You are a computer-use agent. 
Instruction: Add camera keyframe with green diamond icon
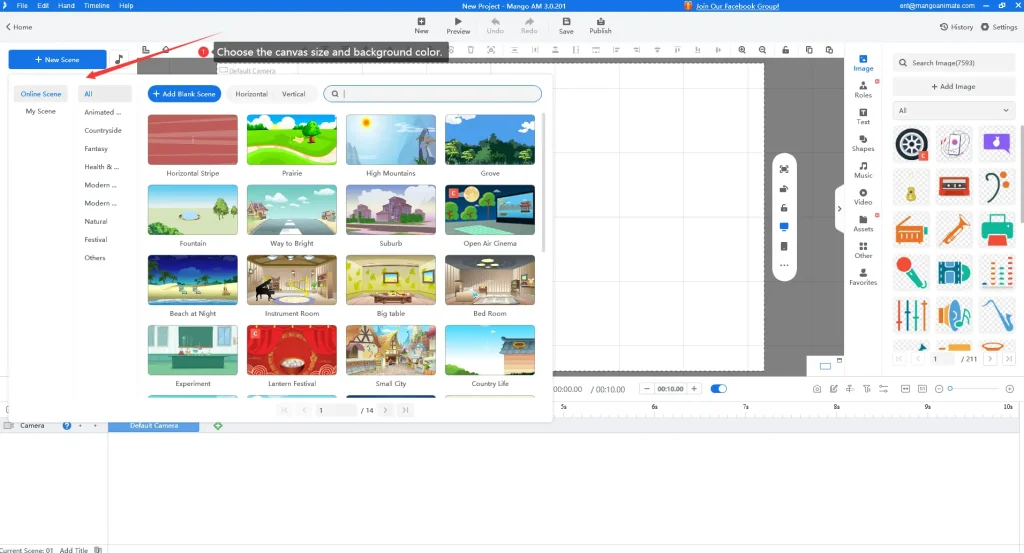coord(217,426)
